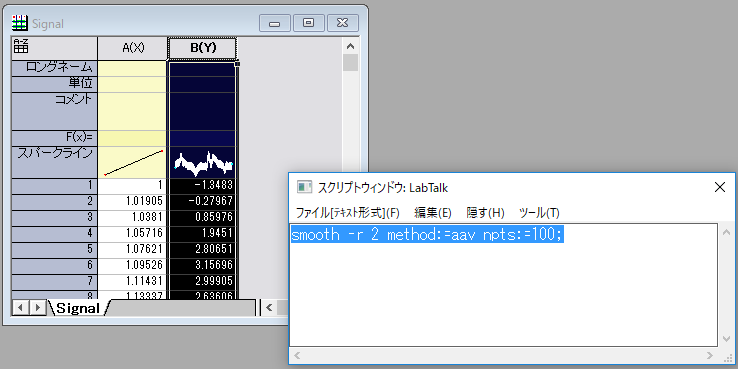This screenshot has height=369, width=738.
Task: Select the B(Y) column header
Action: tap(203, 48)
